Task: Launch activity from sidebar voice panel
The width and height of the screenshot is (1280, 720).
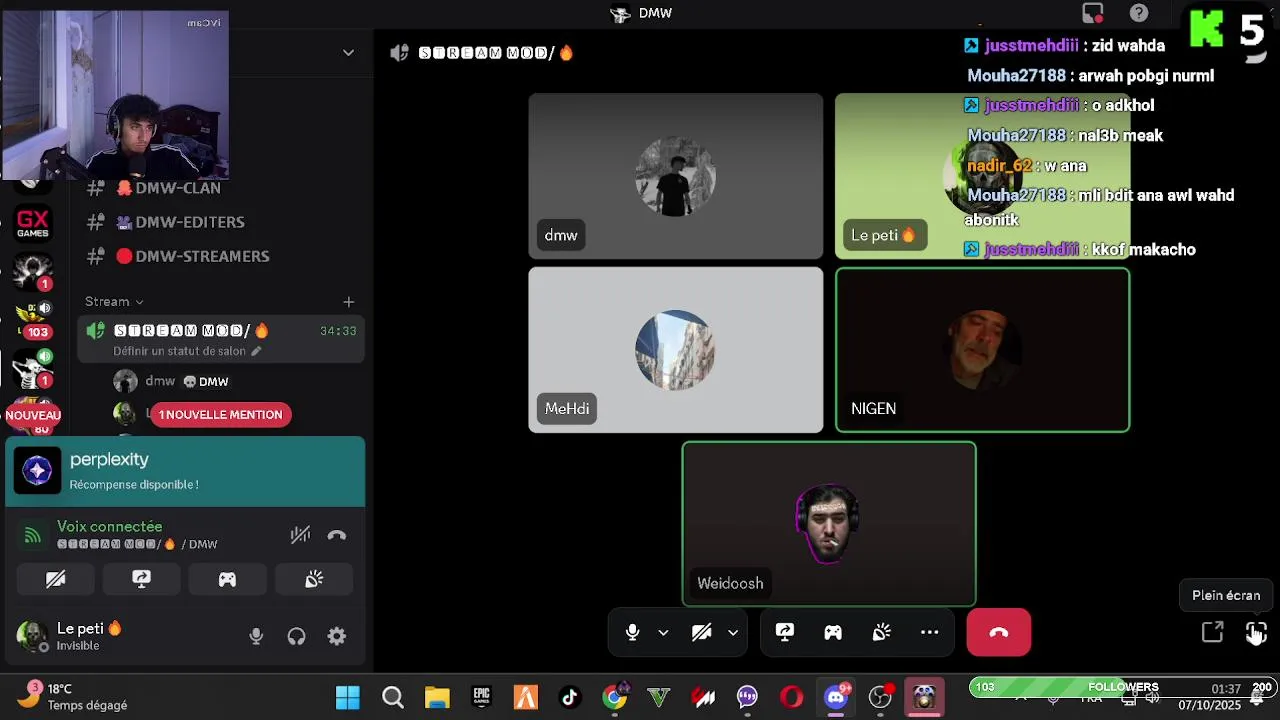Action: [x=228, y=579]
